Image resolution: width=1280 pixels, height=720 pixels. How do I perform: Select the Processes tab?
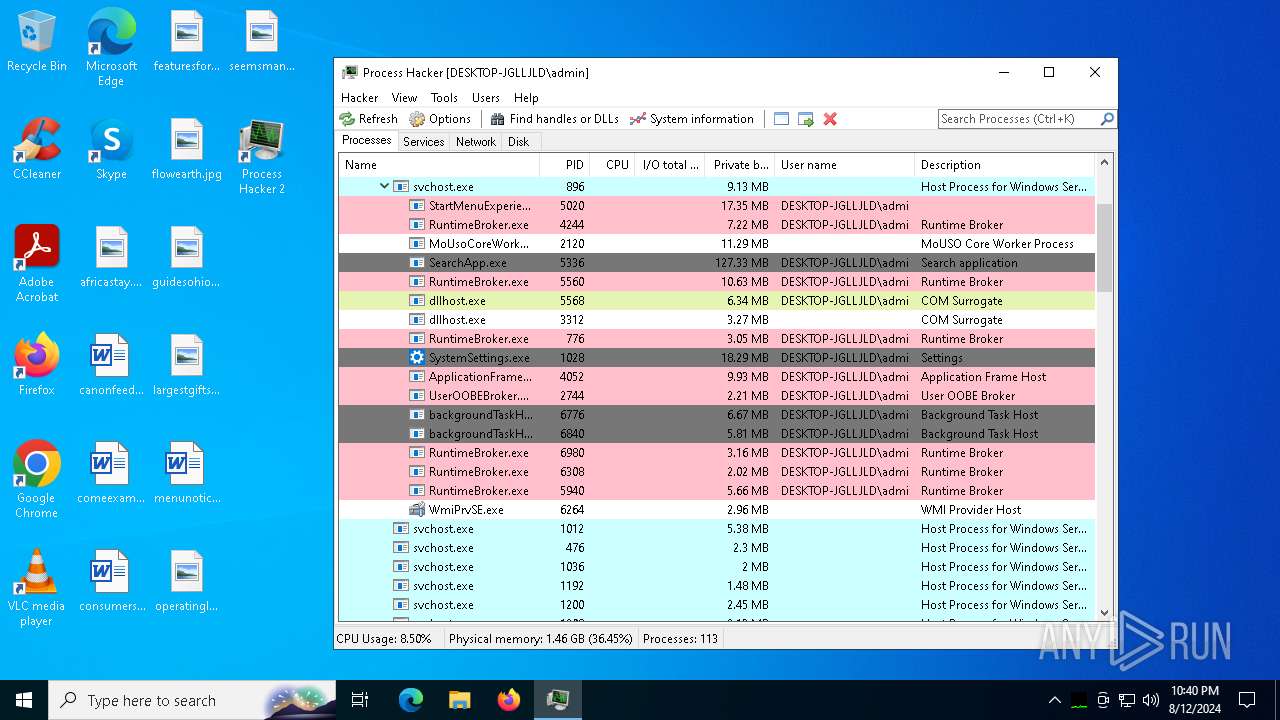(x=367, y=141)
